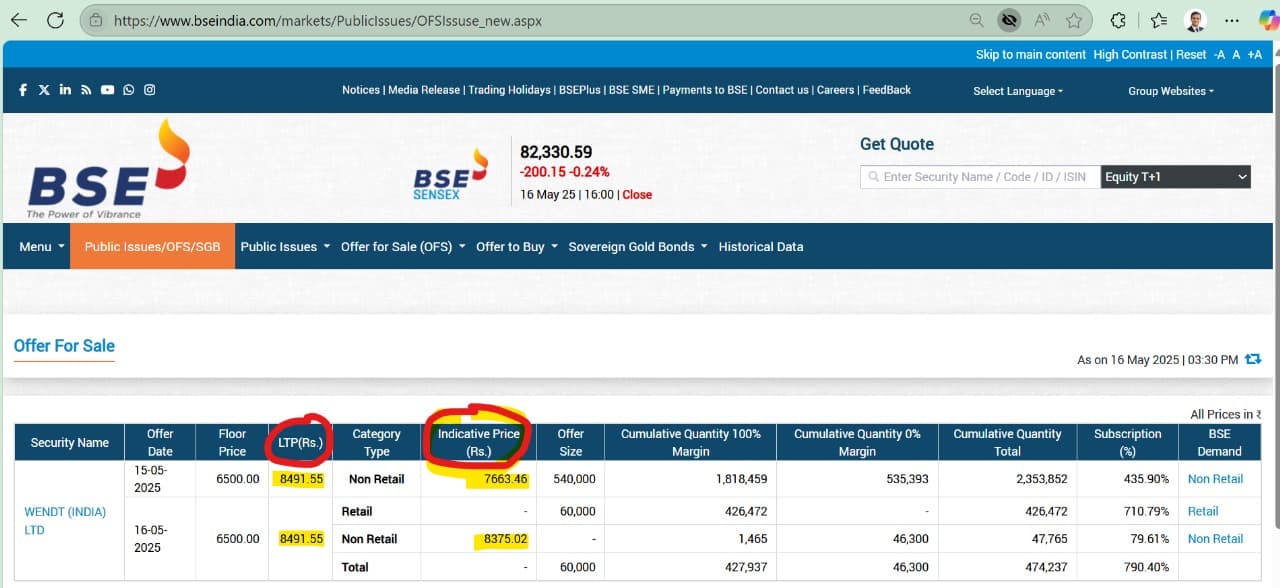View site security information lock icon
This screenshot has width=1280, height=588.
[x=96, y=20]
